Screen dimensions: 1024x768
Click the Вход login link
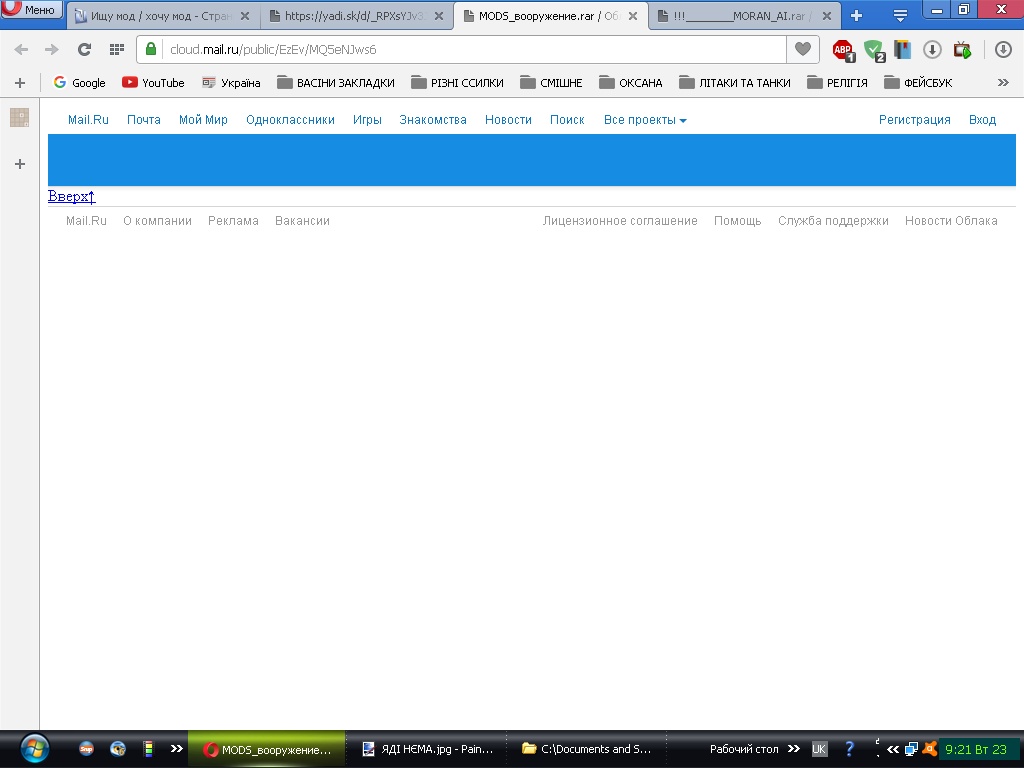[982, 120]
